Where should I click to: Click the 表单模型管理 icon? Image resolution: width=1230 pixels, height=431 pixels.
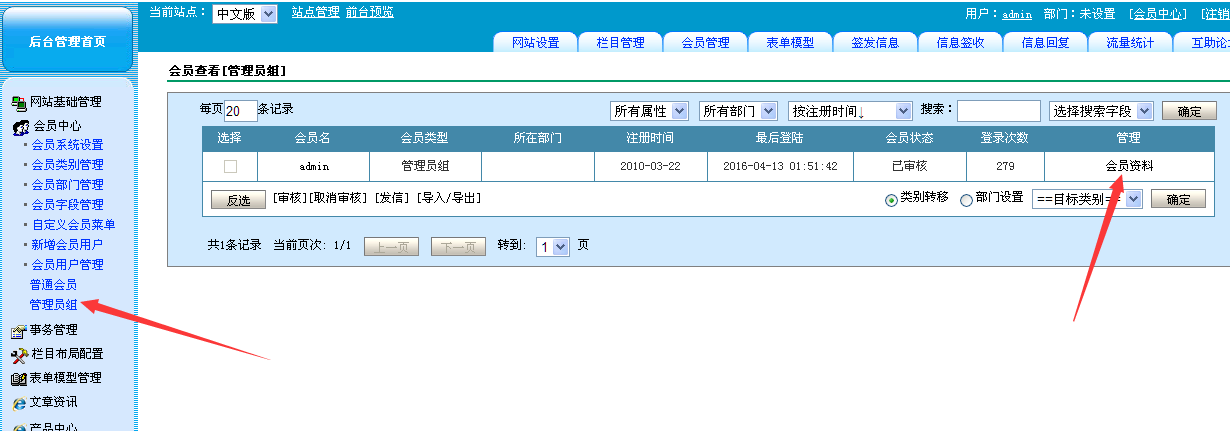tap(18, 379)
